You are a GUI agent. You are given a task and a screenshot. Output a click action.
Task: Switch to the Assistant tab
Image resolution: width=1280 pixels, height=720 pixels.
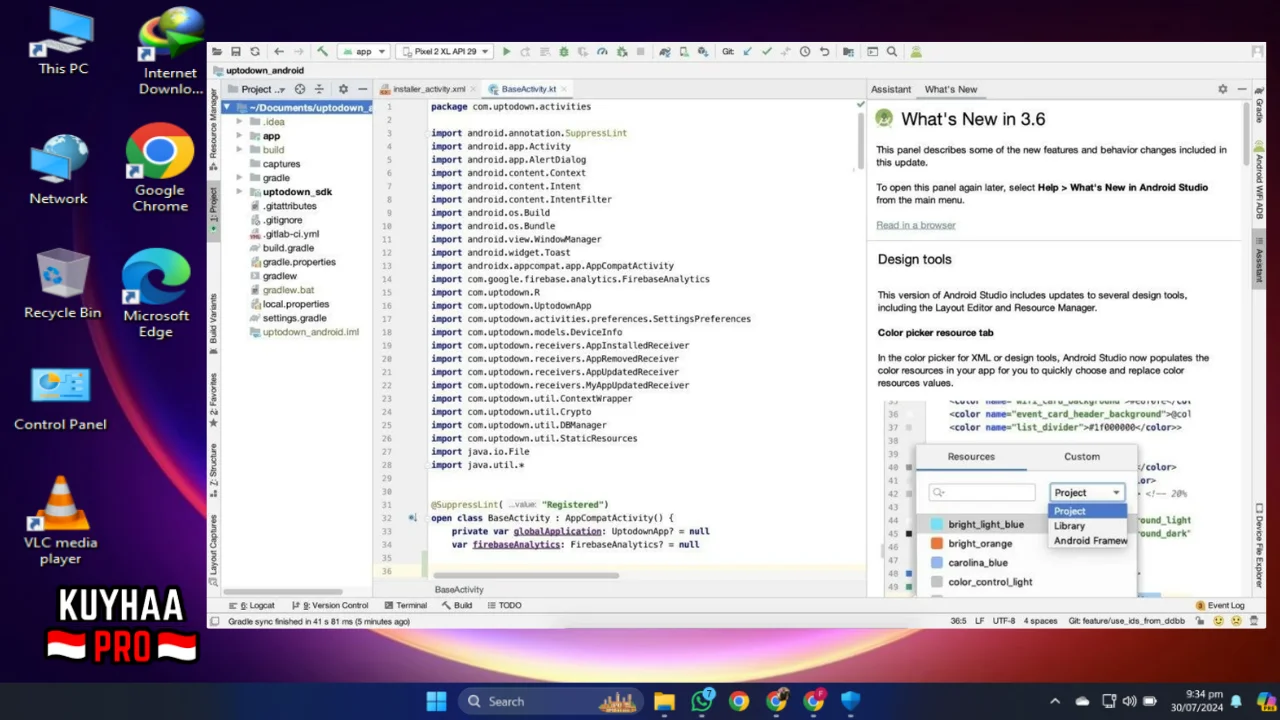[x=890, y=89]
